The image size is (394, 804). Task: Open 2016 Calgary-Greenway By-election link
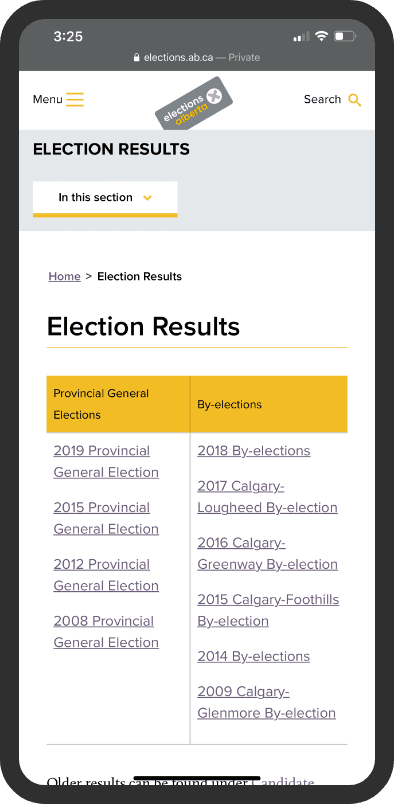[x=267, y=553]
